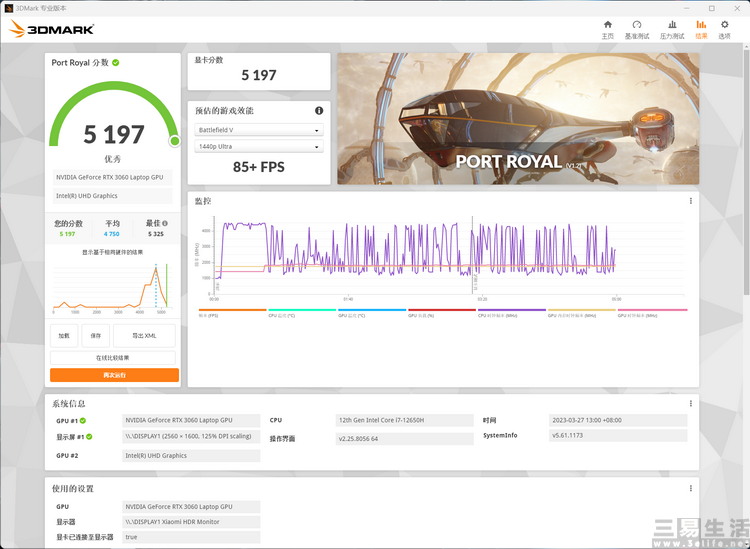Maximize the 3DMark window

[x=712, y=8]
